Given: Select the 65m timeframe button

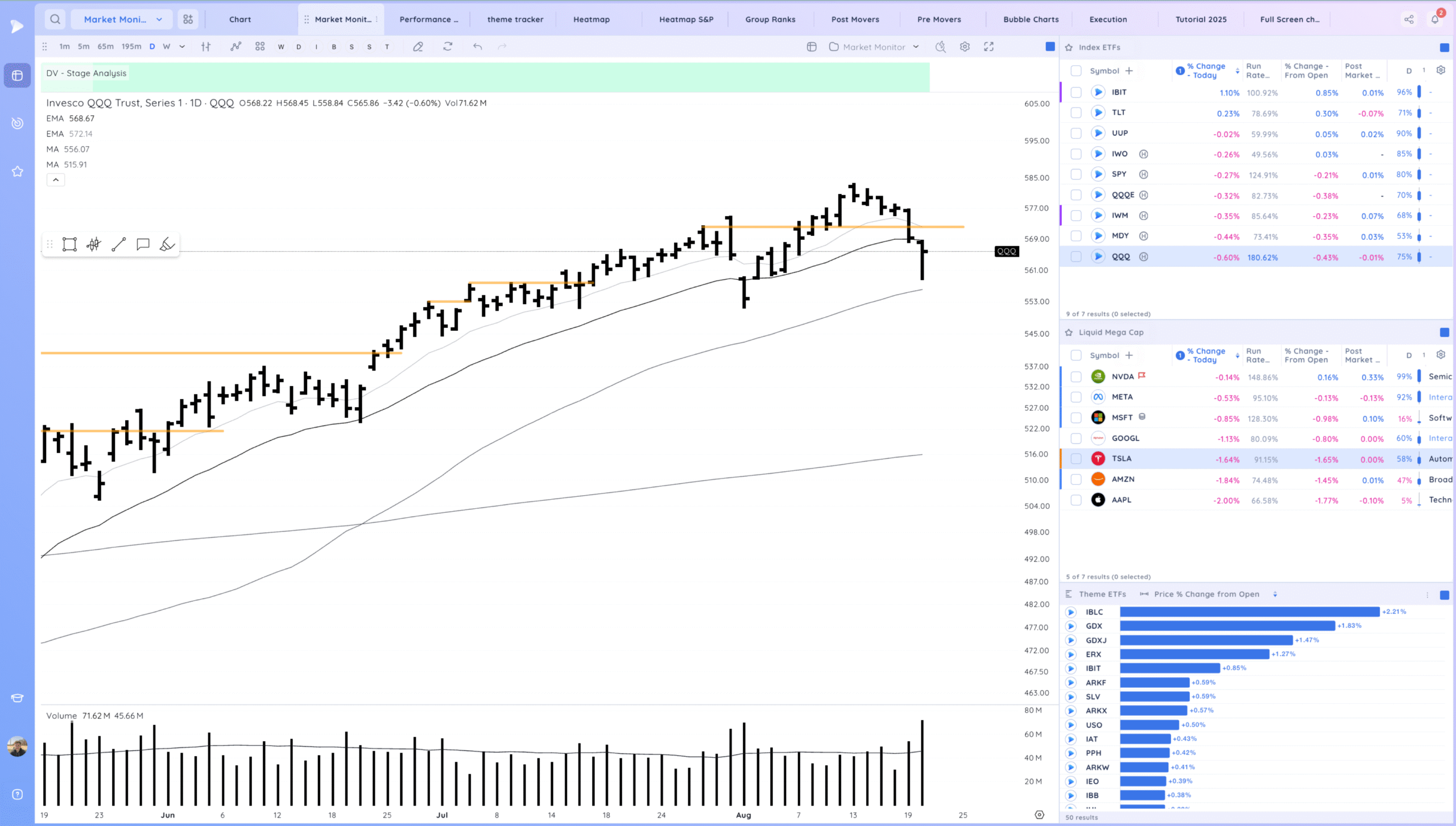Looking at the screenshot, I should pos(105,47).
